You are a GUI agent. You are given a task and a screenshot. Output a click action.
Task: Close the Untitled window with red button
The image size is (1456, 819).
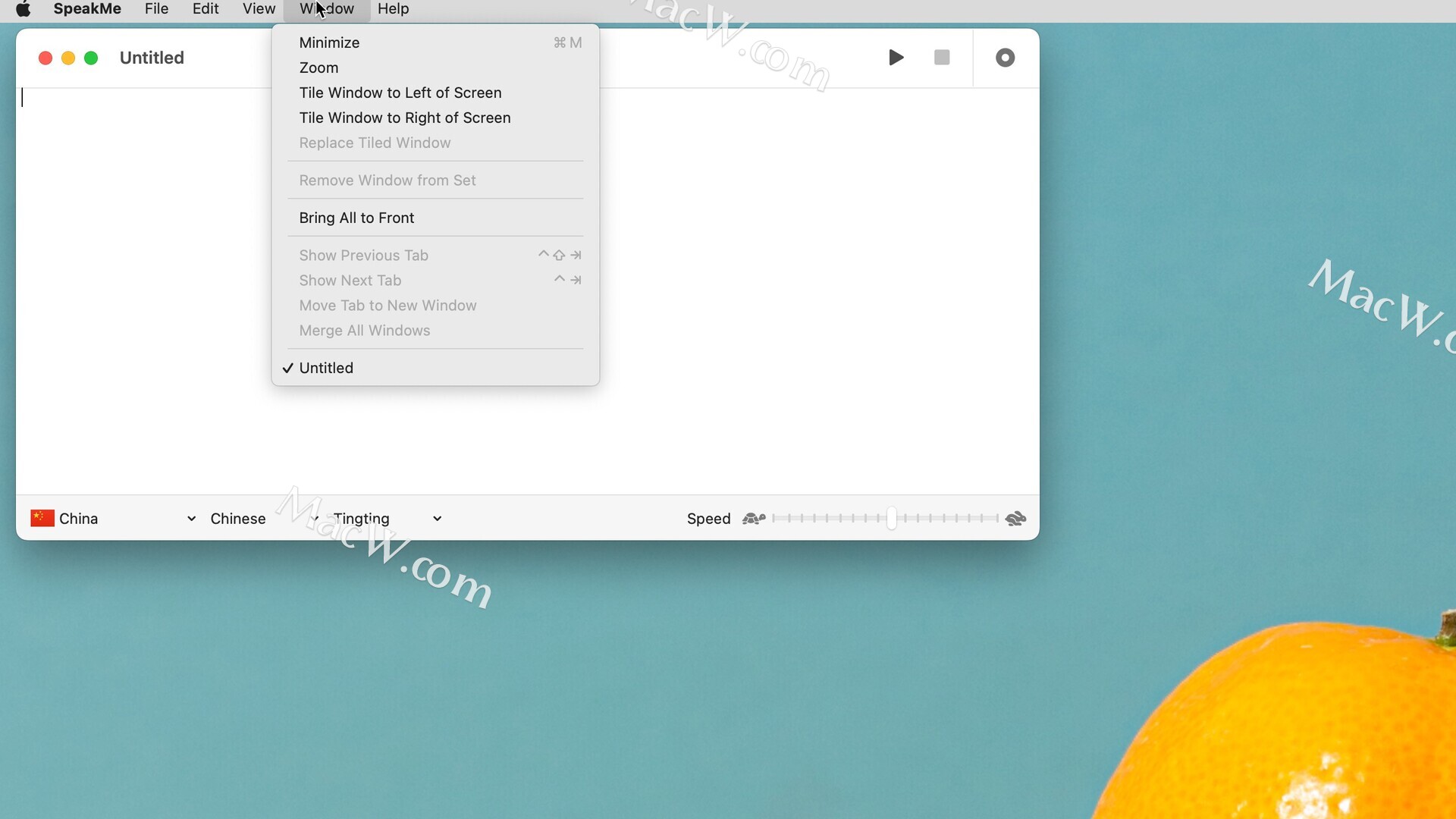click(45, 58)
